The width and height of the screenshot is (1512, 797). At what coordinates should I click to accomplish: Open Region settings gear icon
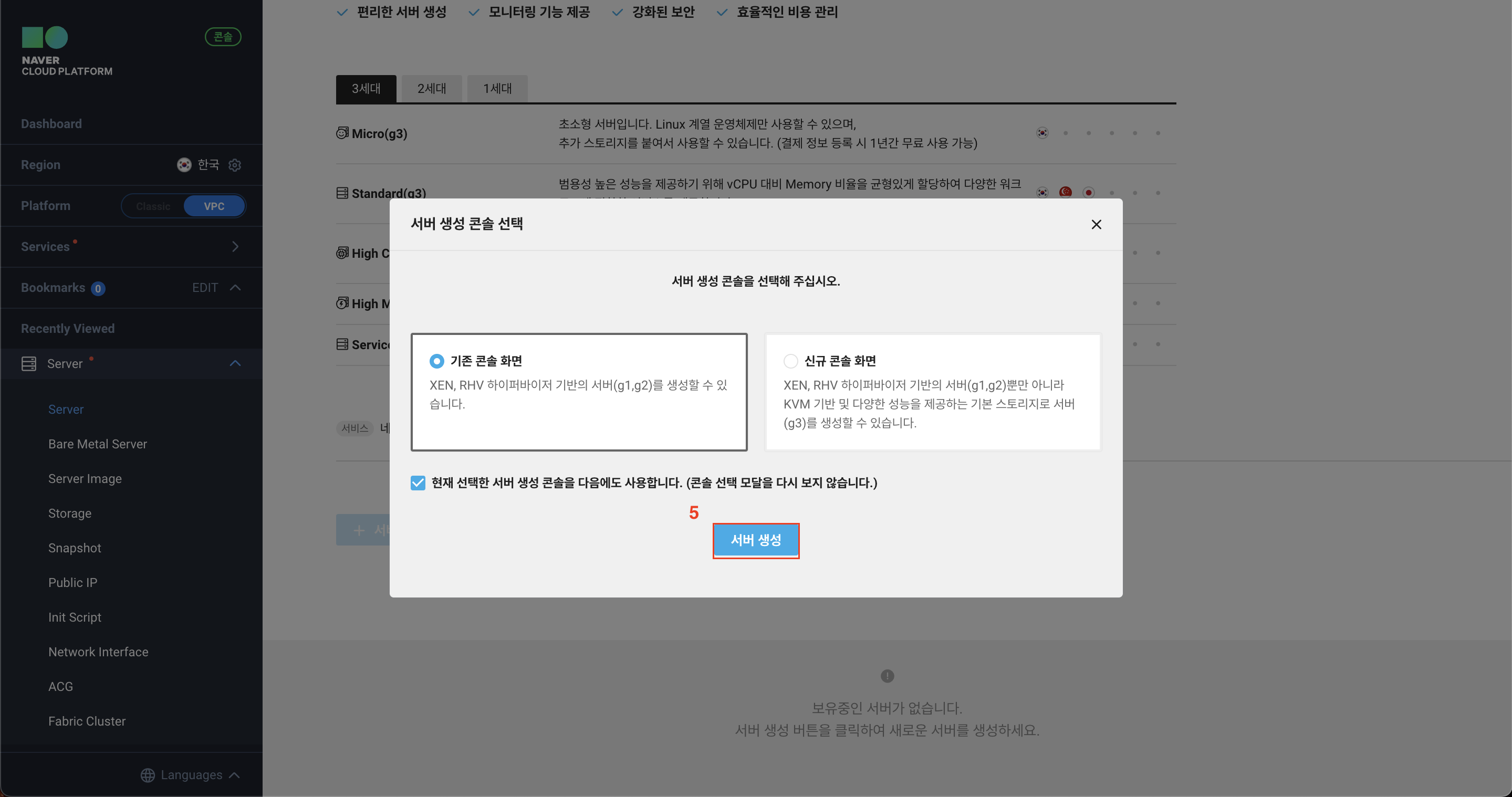tap(235, 165)
